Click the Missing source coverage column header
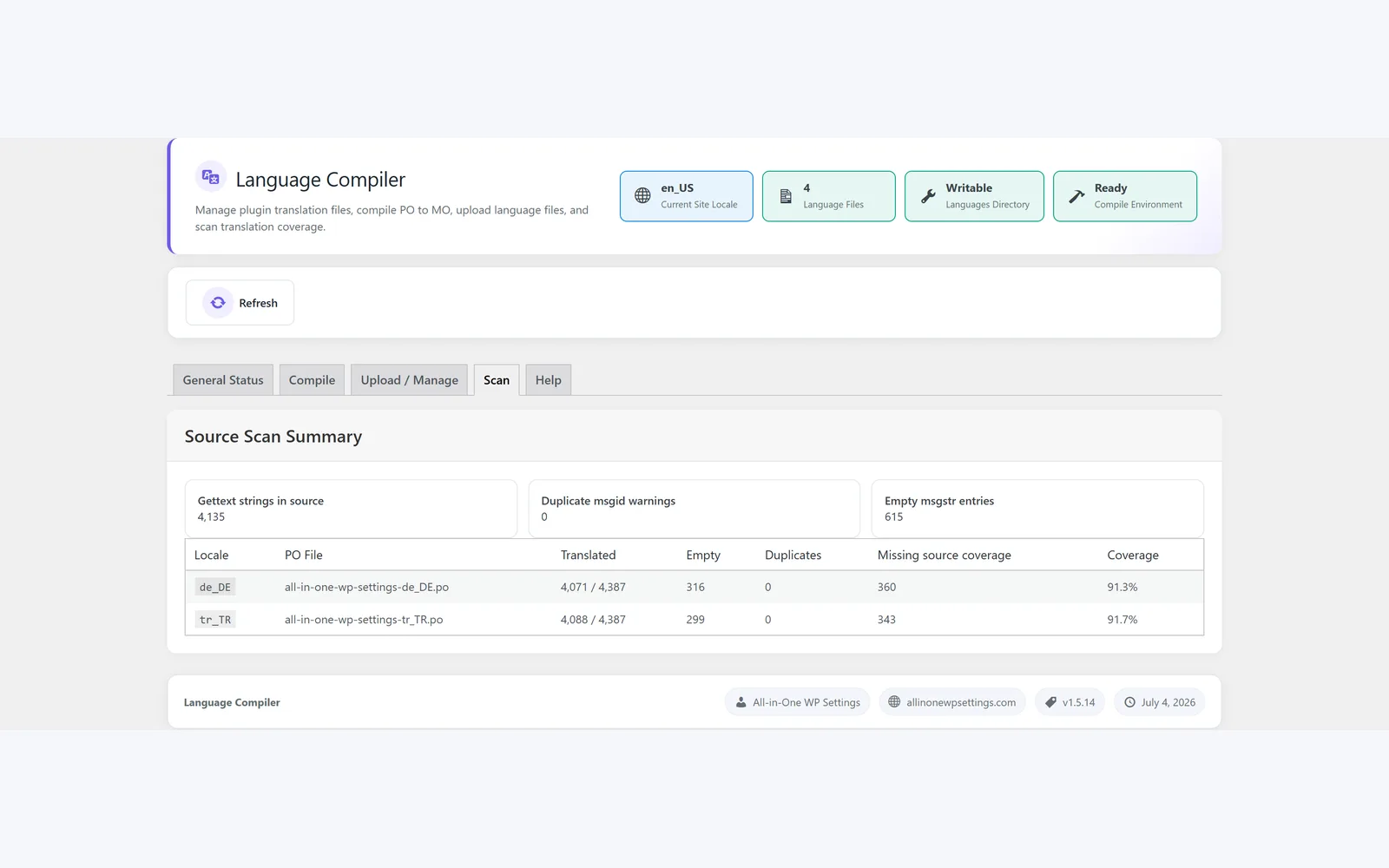Viewport: 1389px width, 868px height. (x=945, y=555)
